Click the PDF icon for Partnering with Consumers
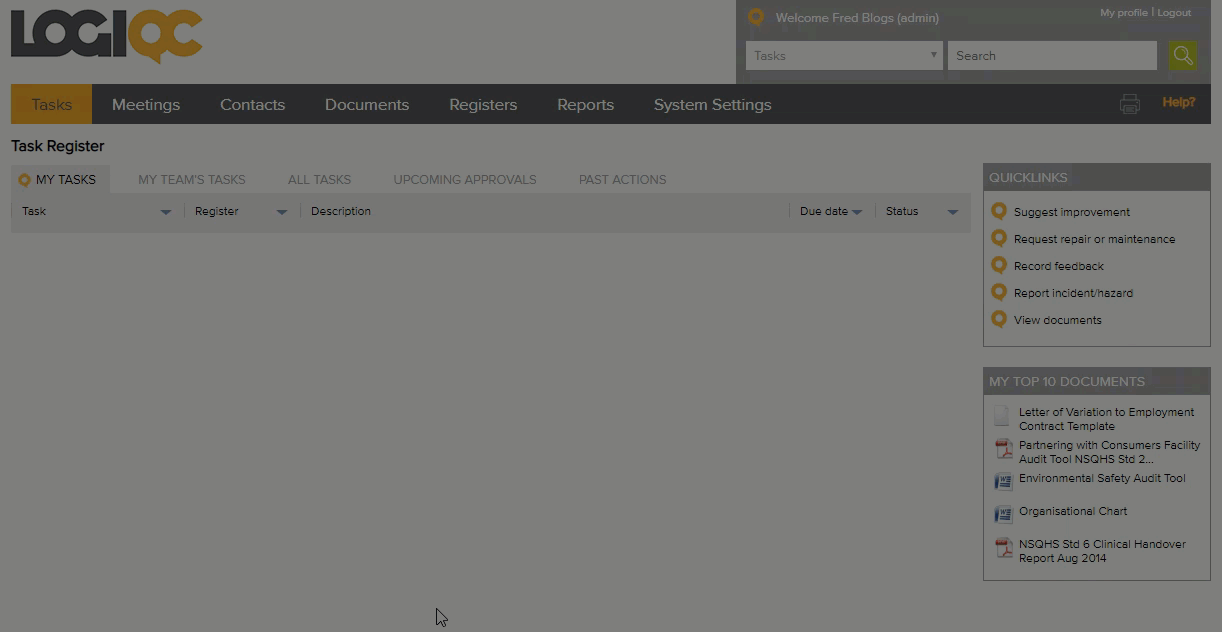Viewport: 1222px width, 632px height. [x=1003, y=450]
